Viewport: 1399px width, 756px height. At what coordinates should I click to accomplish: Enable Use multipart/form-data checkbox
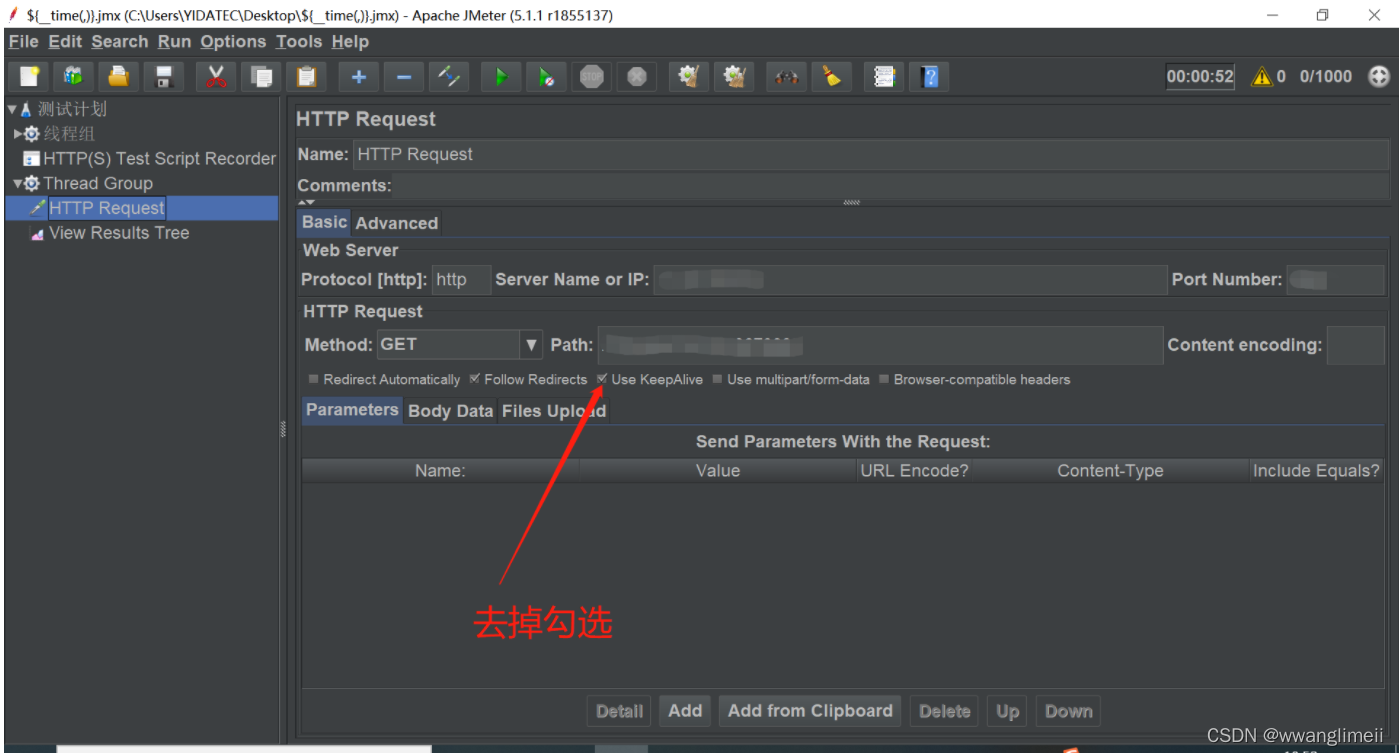point(717,379)
